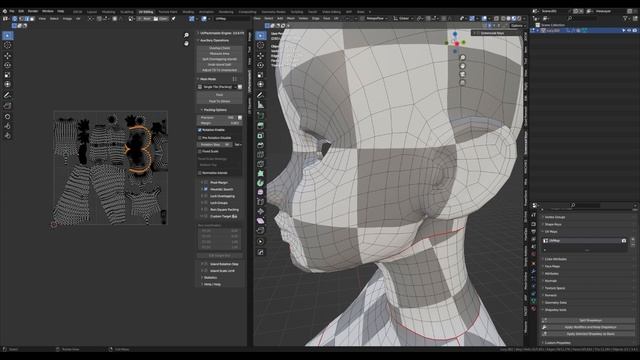Open Object Data properties tab icon
This screenshot has height=360, width=640.
click(x=533, y=301)
